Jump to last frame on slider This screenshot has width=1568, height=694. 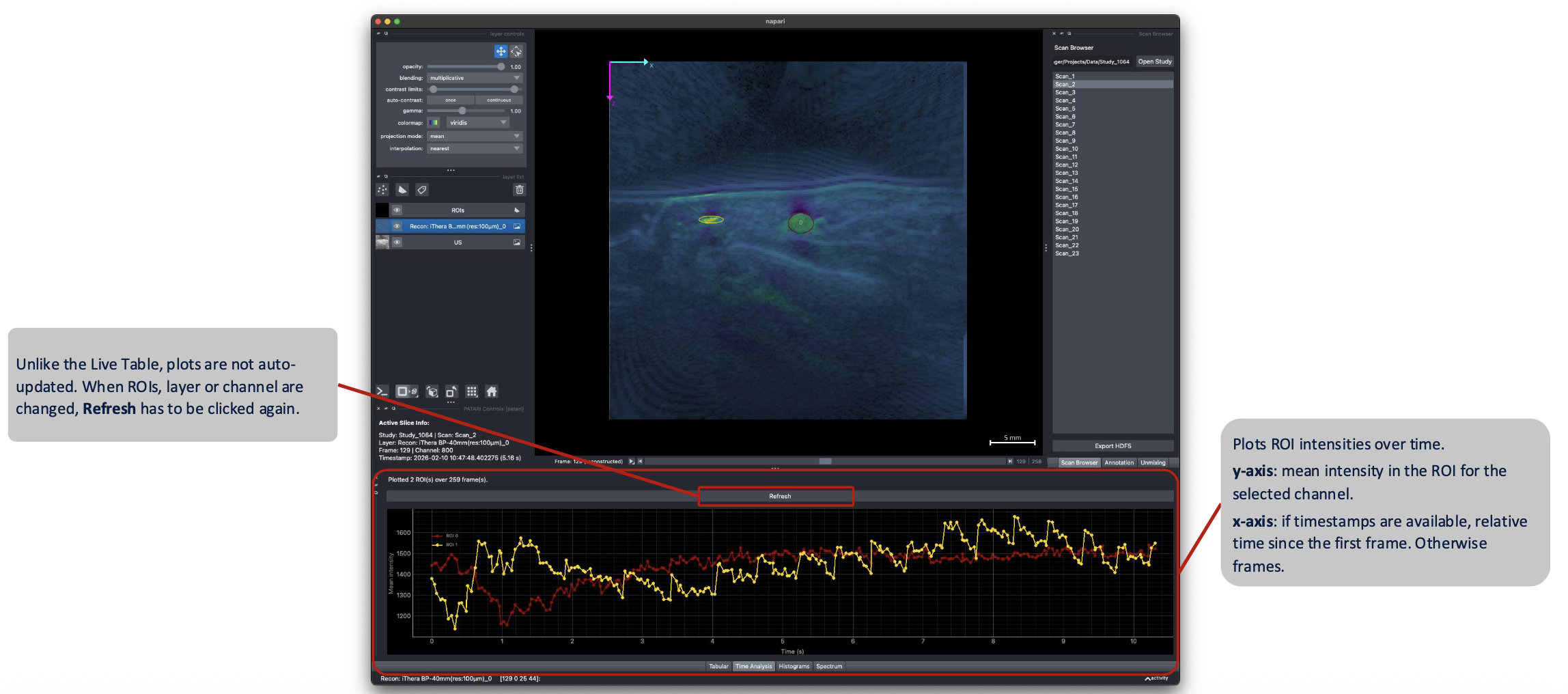pyautogui.click(x=1010, y=462)
